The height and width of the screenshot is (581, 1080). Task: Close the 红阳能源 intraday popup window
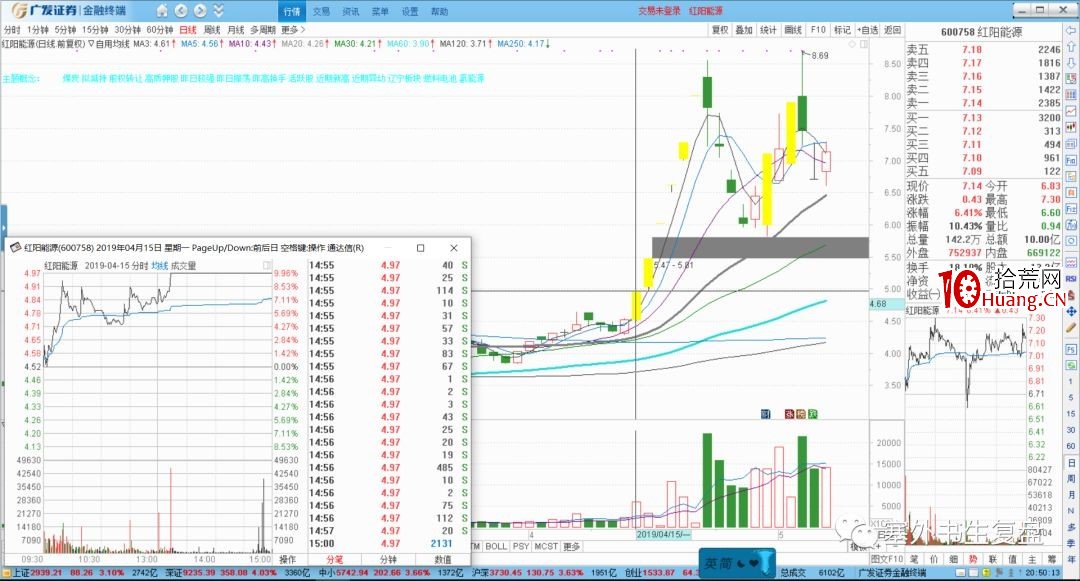point(453,248)
